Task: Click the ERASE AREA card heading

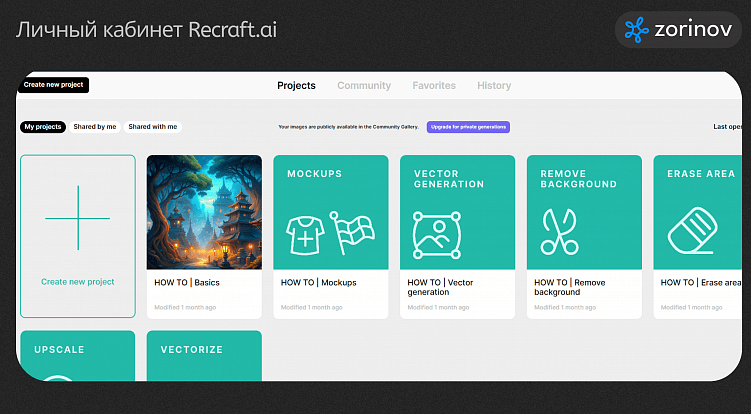Action: click(701, 174)
